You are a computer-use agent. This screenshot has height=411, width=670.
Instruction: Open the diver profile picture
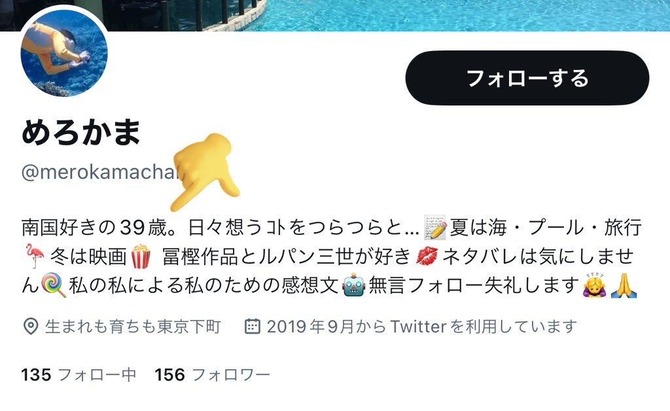pos(64,53)
